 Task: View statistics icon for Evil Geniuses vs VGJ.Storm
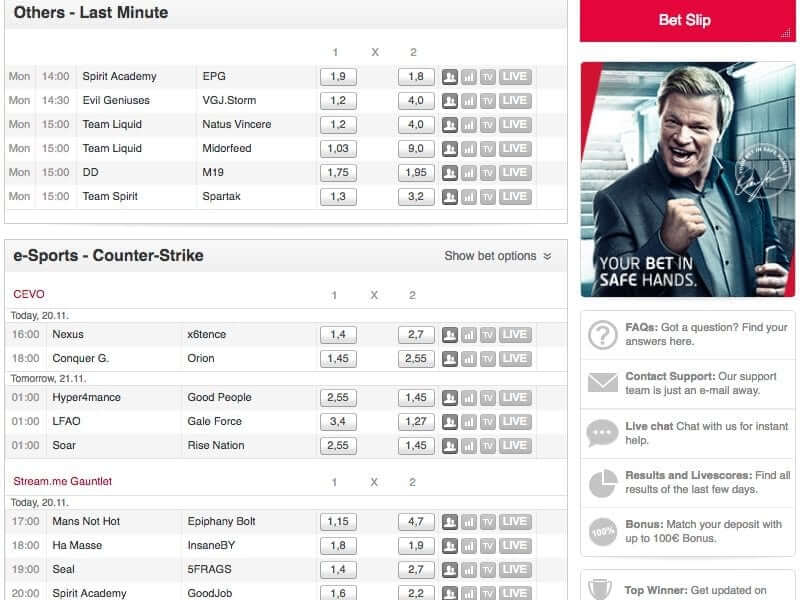pos(469,101)
